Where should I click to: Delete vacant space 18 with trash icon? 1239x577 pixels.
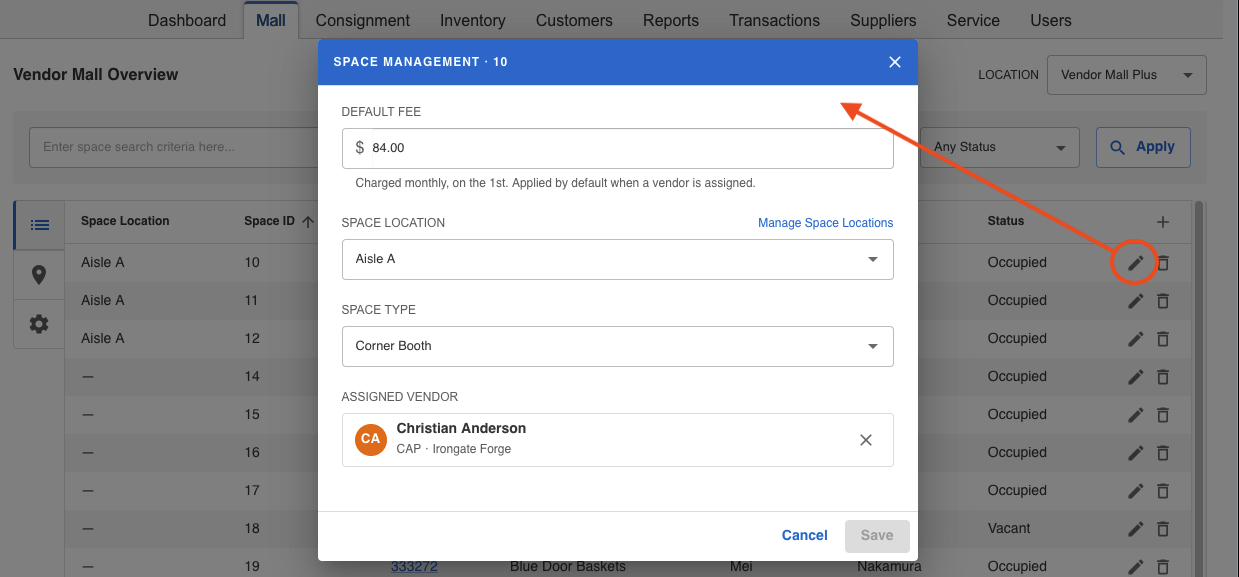tap(1163, 529)
